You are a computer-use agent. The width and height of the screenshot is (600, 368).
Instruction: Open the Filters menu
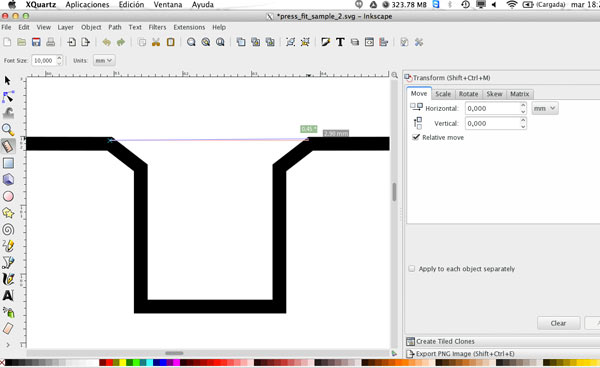pos(157,27)
